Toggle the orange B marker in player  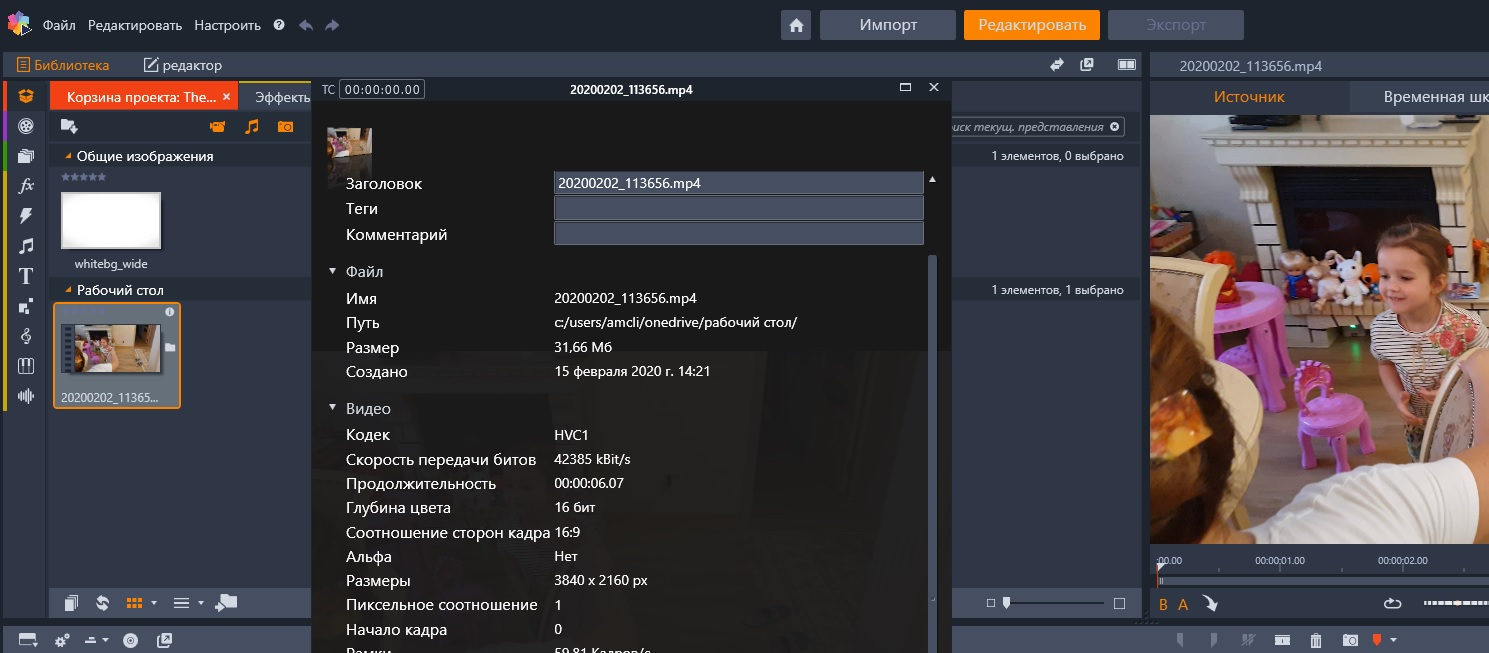(1163, 604)
